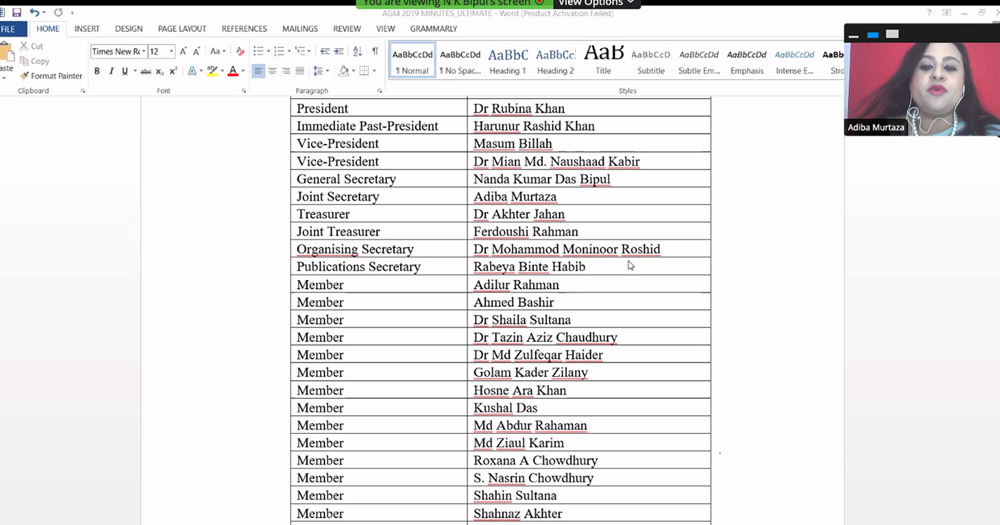
Task: Open Word help question mark icon
Action: pos(929,13)
